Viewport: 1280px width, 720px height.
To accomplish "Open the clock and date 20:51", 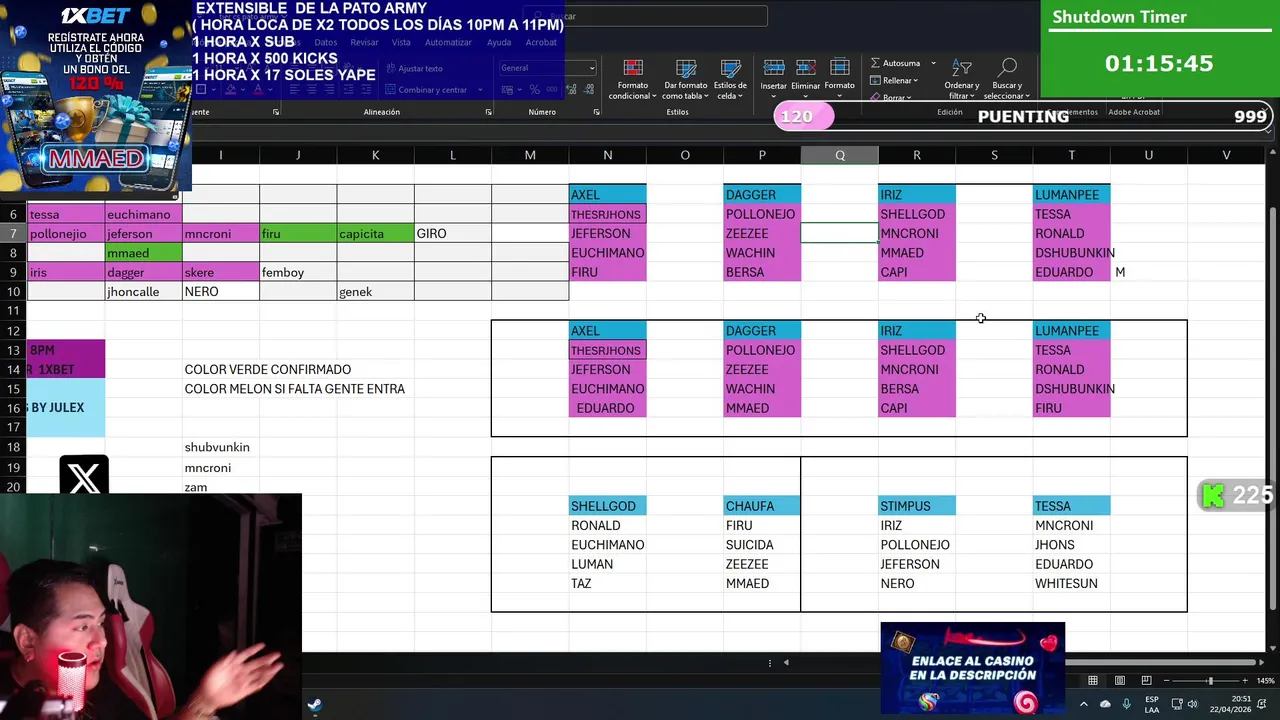I will pos(1232,704).
